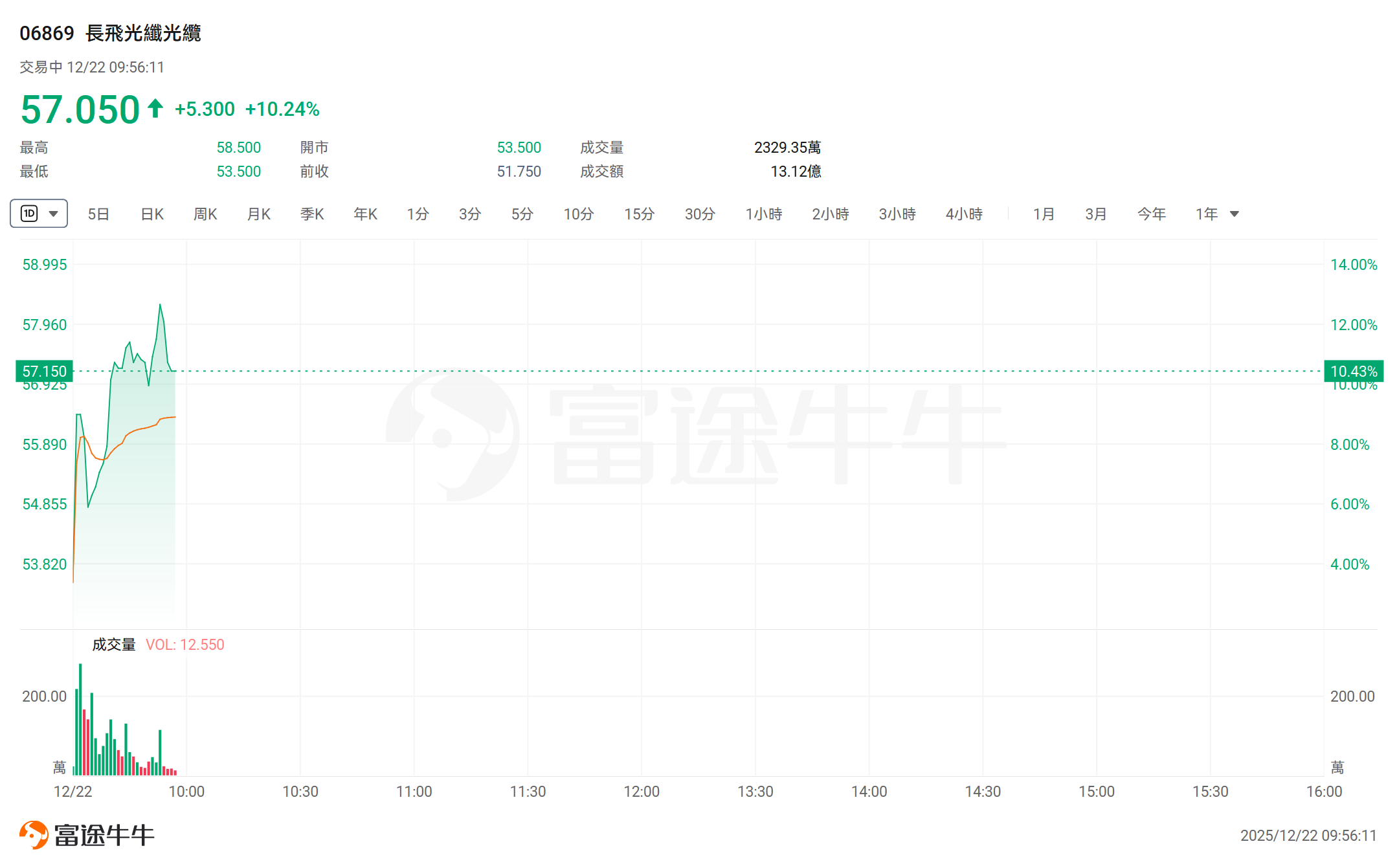The image size is (1397, 868).
Task: Show the 今年 year-to-date range
Action: pos(1151,214)
